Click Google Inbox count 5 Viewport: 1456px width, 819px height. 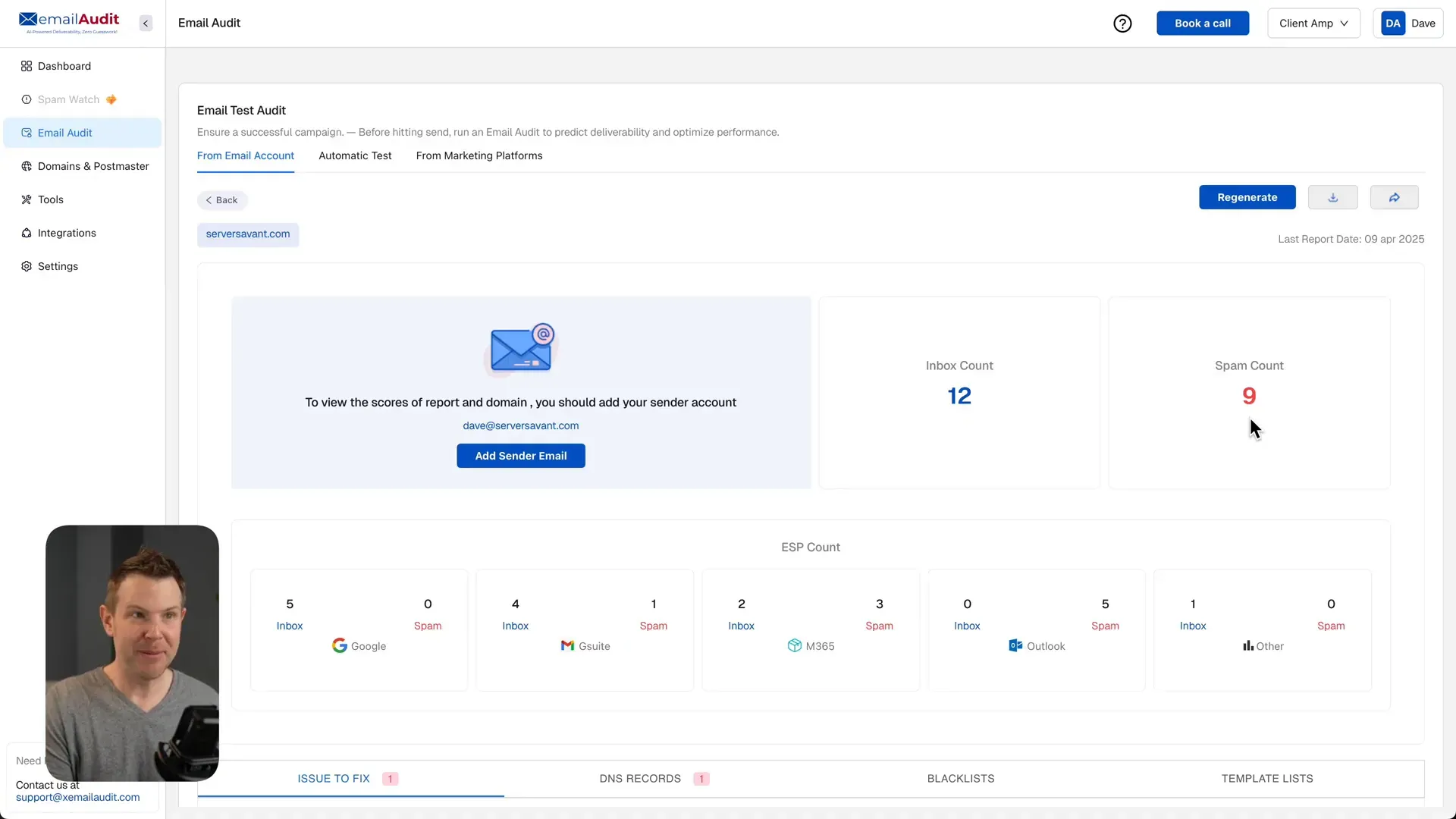click(290, 604)
